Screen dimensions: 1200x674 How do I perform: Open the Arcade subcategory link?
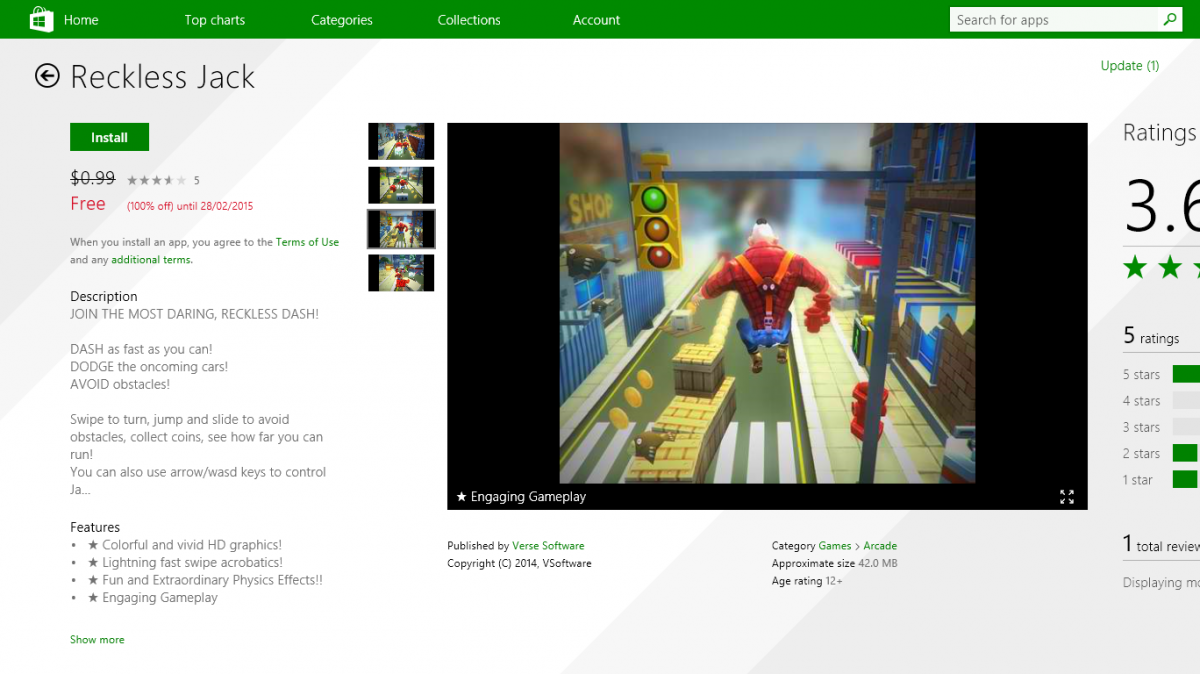pos(880,546)
